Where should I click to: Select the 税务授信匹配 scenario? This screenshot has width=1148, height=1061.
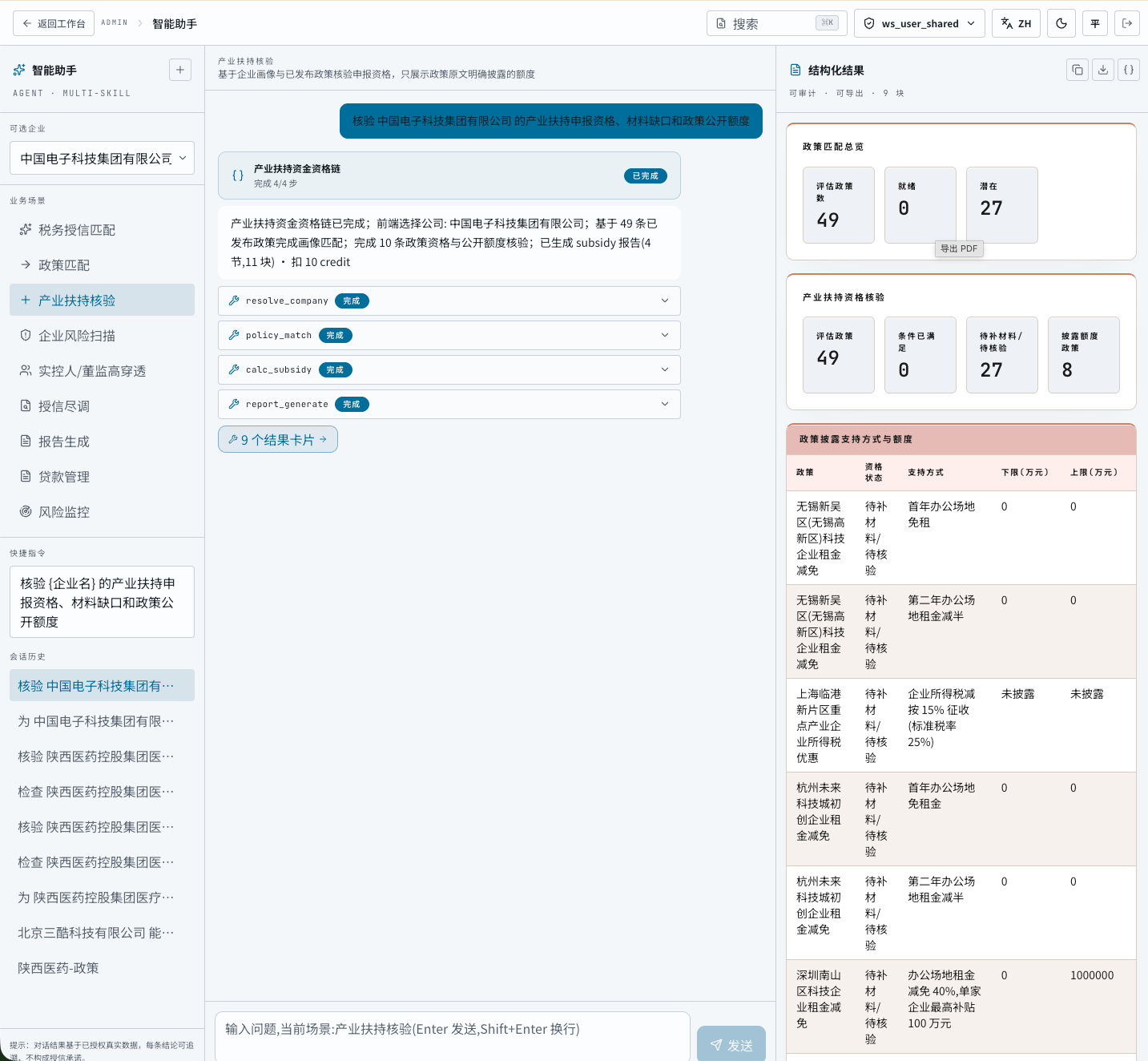[x=103, y=230]
